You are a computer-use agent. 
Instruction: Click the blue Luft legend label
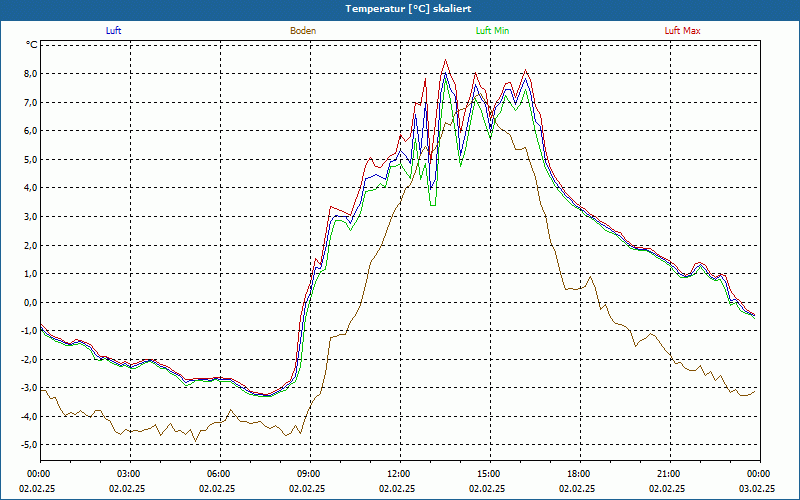113,31
